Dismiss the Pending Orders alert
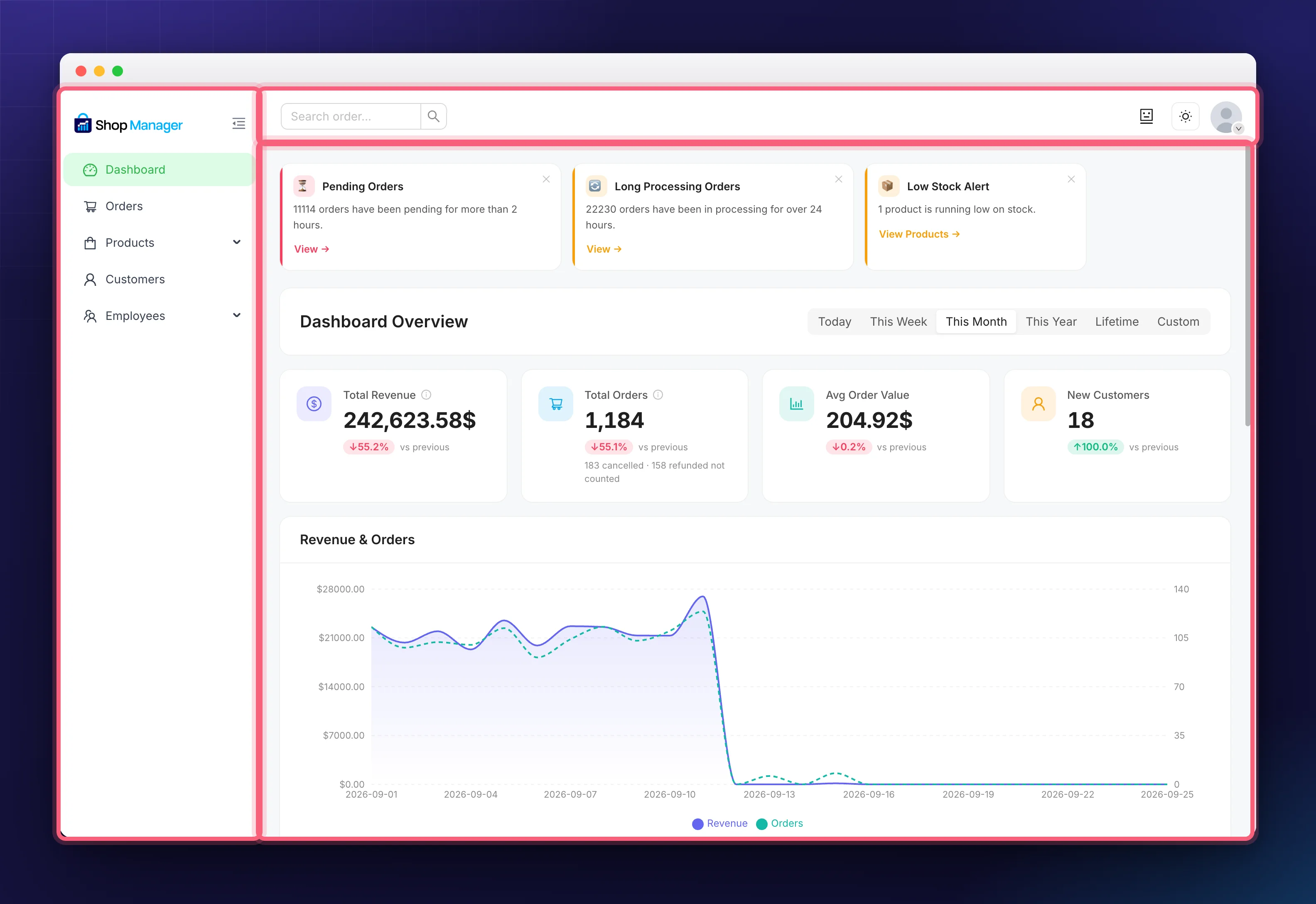The height and width of the screenshot is (904, 1316). pyautogui.click(x=546, y=179)
